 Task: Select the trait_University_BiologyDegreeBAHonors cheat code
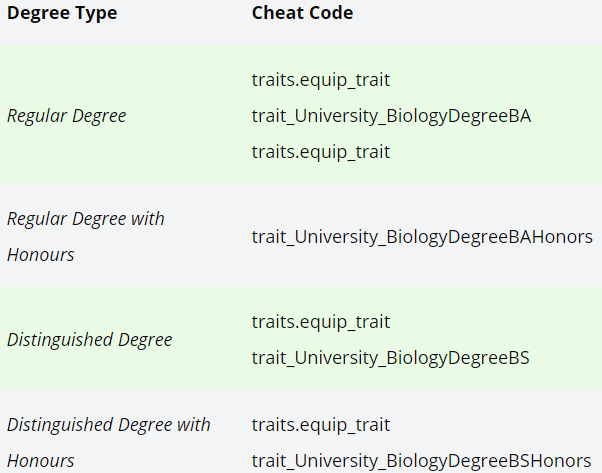tap(422, 237)
